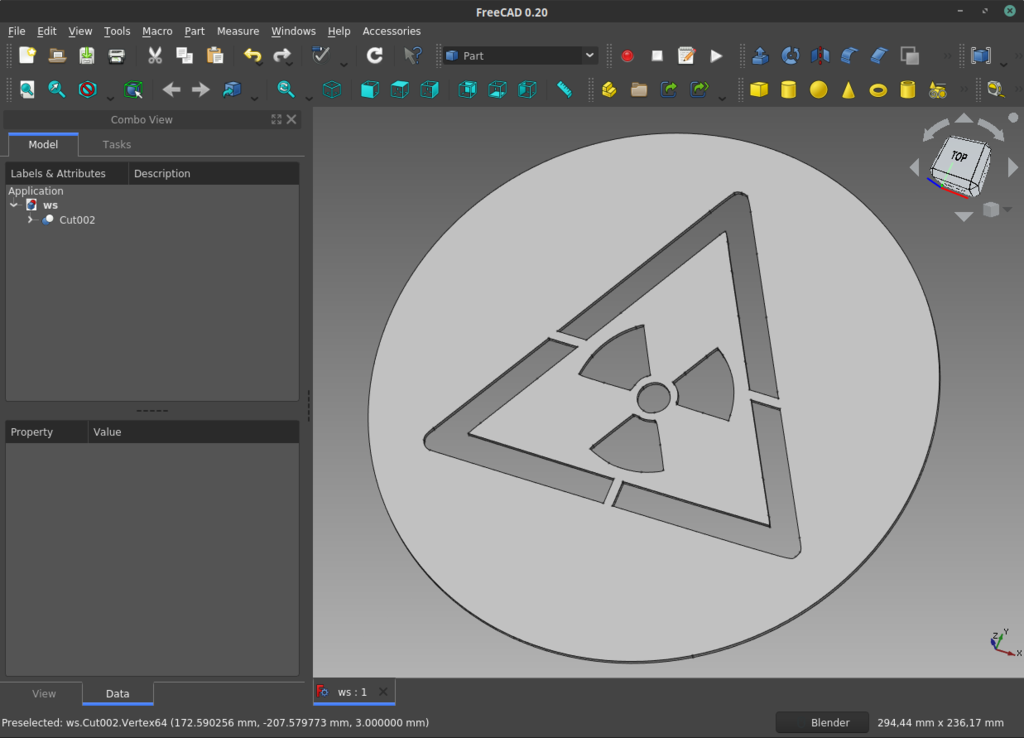Open the Accessories menu
1024x738 pixels.
tap(391, 31)
